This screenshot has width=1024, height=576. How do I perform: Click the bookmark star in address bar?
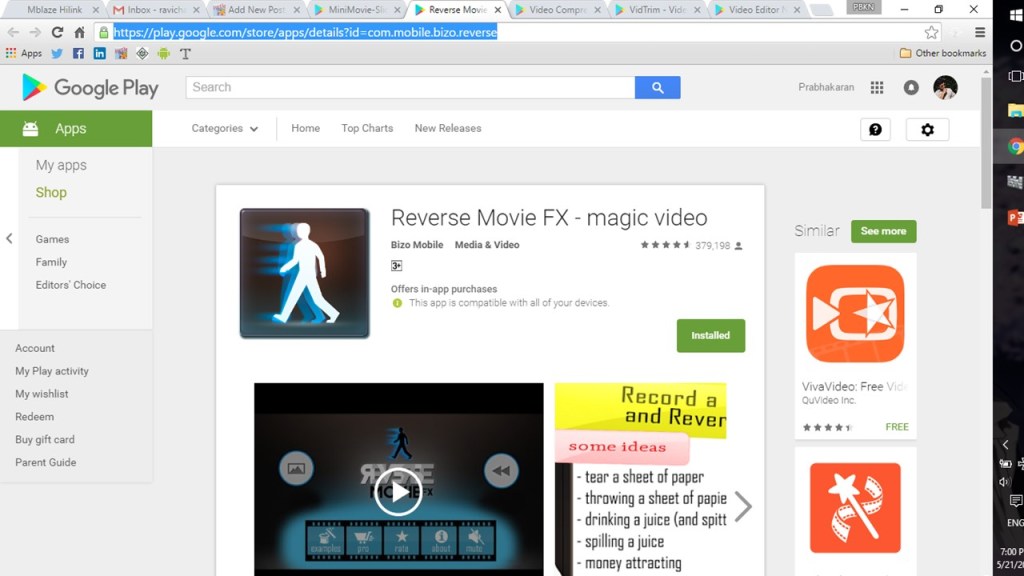point(931,32)
